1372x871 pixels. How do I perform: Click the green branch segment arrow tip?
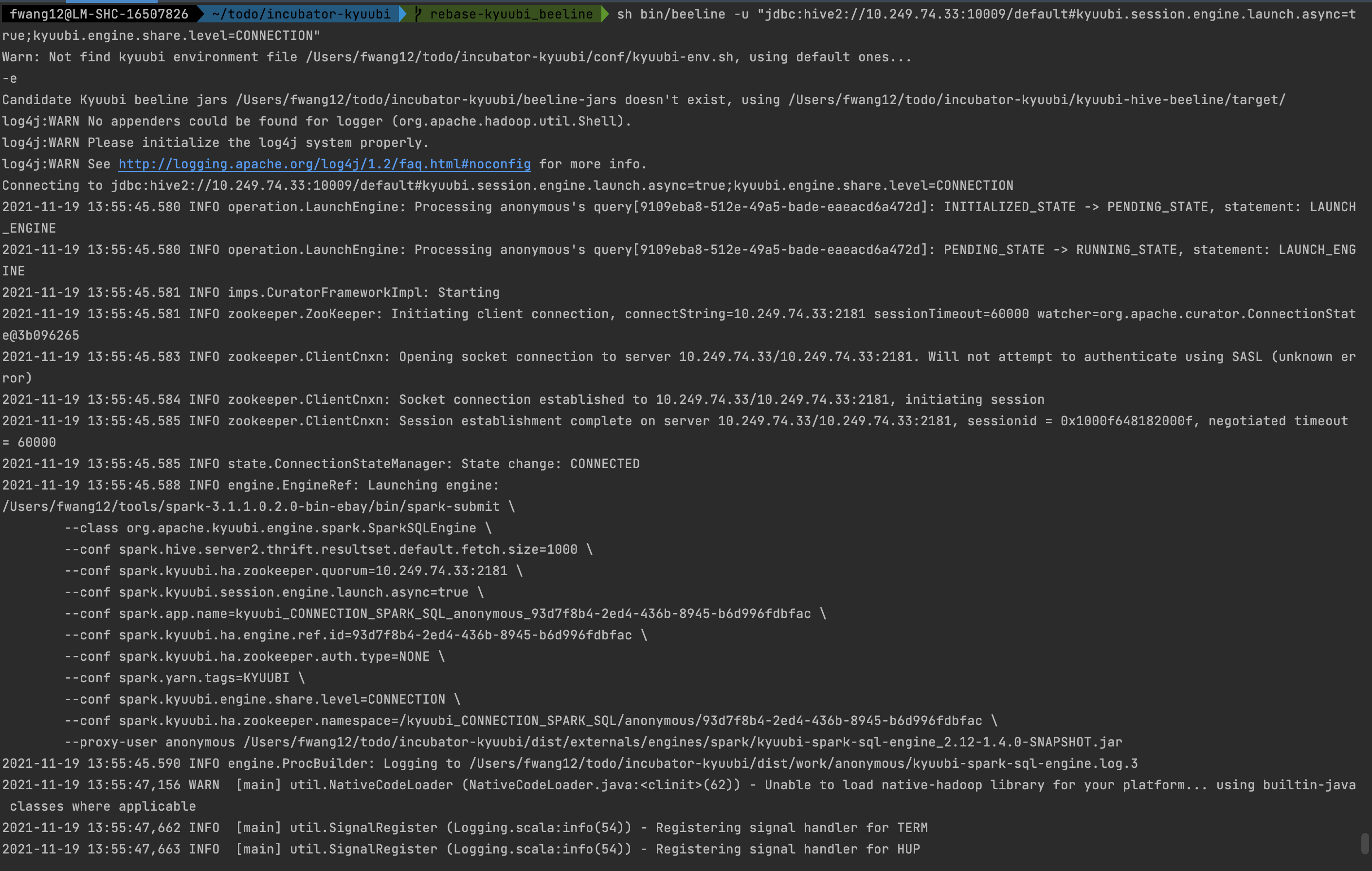605,14
